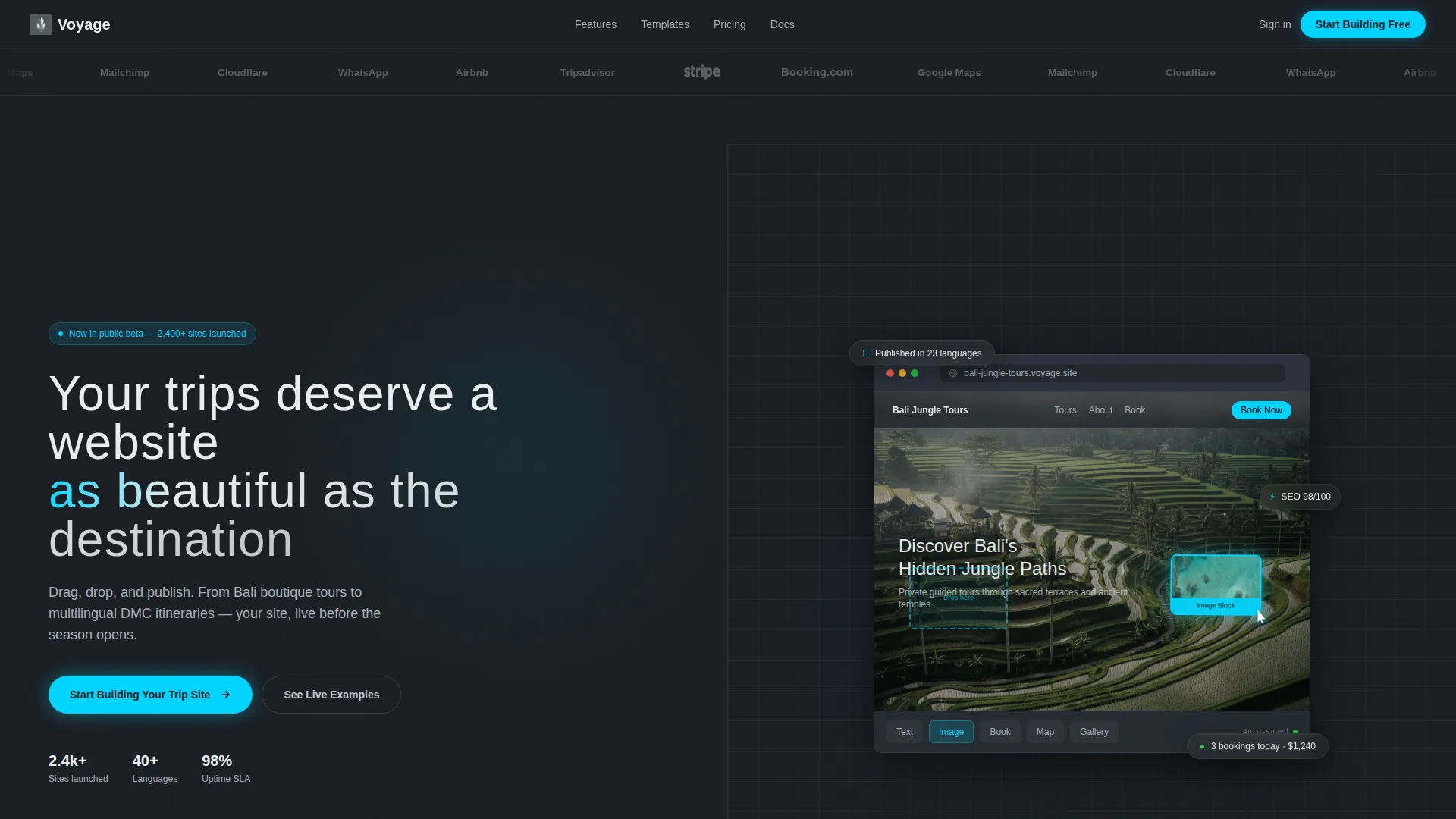Screen dimensions: 1456x819
Task: Click the Book Now button
Action: point(1261,410)
